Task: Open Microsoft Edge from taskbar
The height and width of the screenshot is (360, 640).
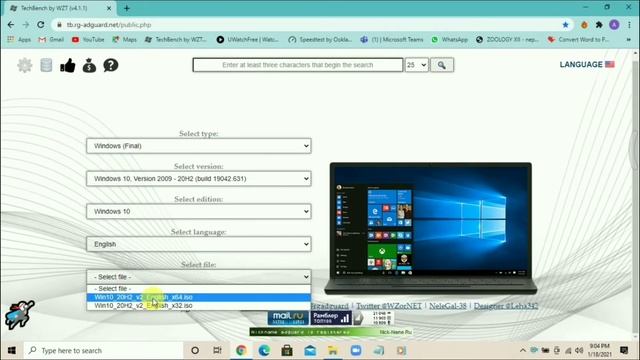Action: coord(264,350)
